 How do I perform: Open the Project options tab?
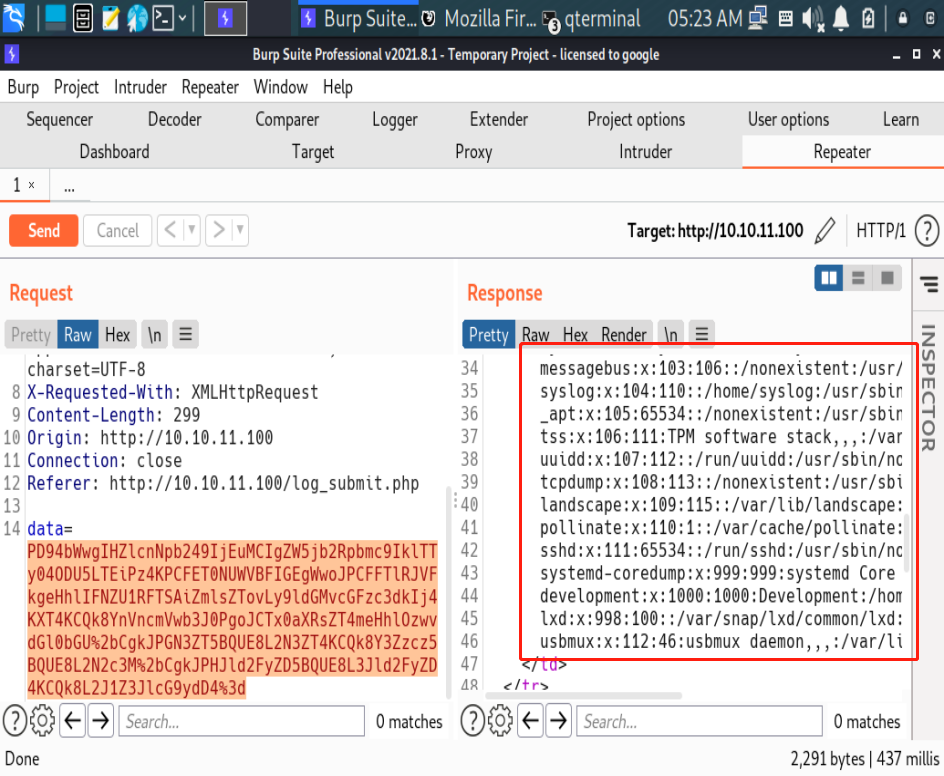pyautogui.click(x=636, y=120)
